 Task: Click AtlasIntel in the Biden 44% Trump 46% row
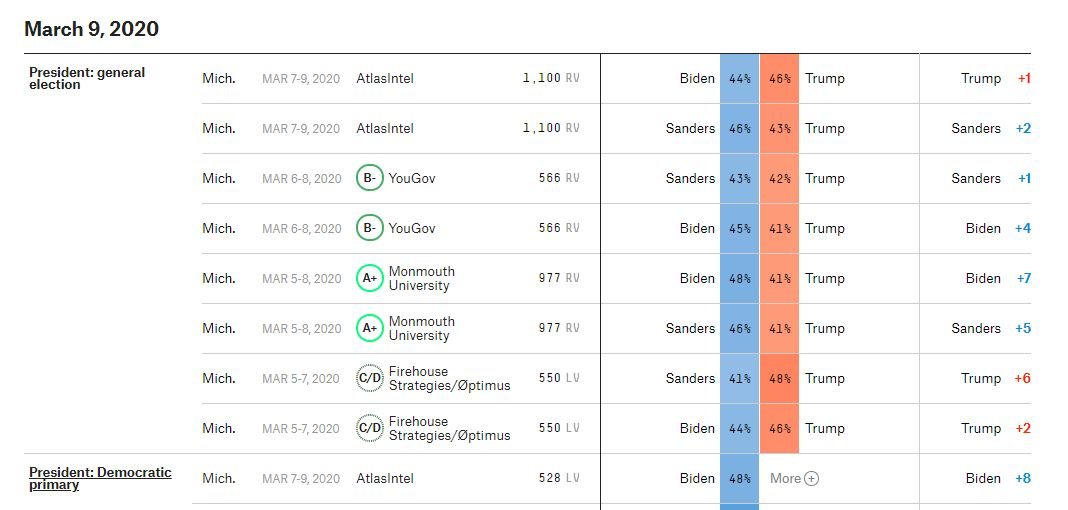pyautogui.click(x=385, y=78)
